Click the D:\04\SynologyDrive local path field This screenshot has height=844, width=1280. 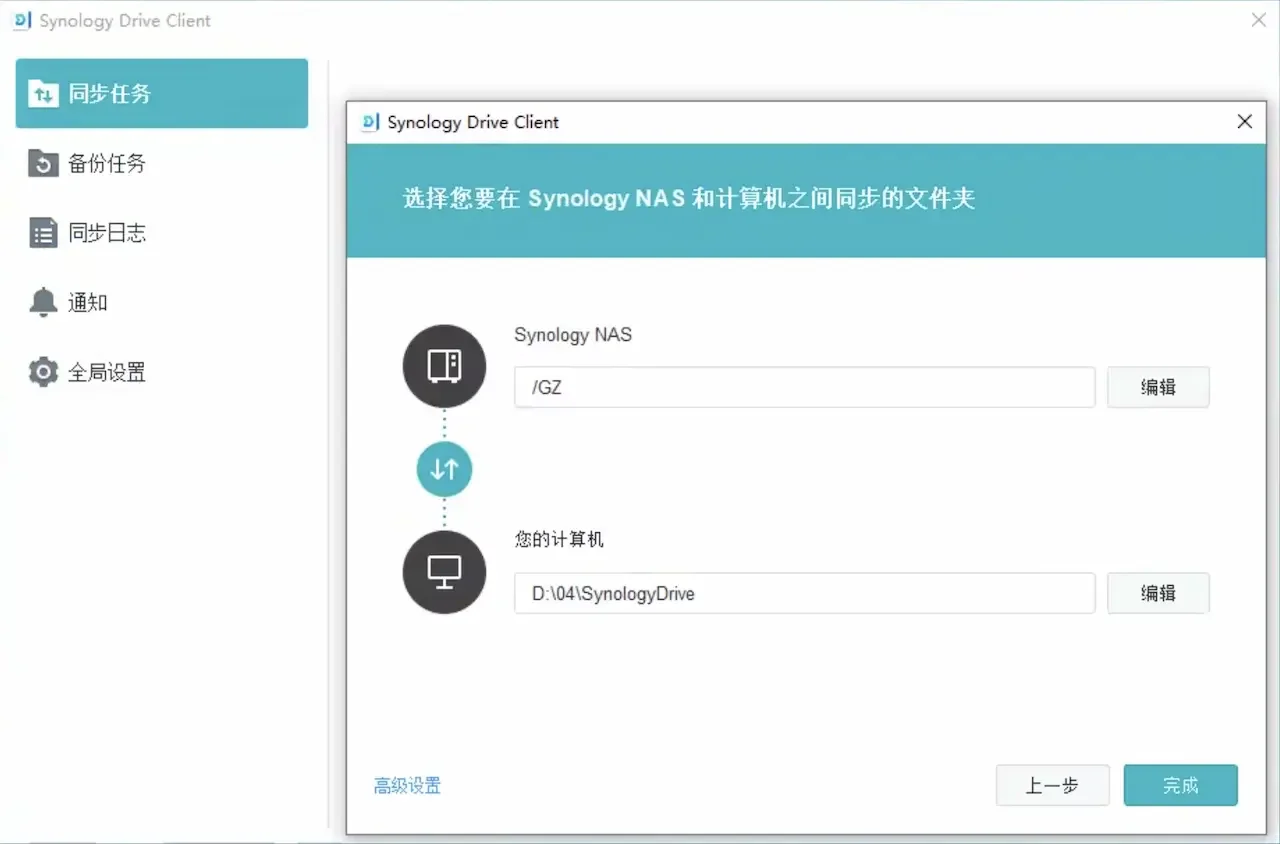[805, 593]
